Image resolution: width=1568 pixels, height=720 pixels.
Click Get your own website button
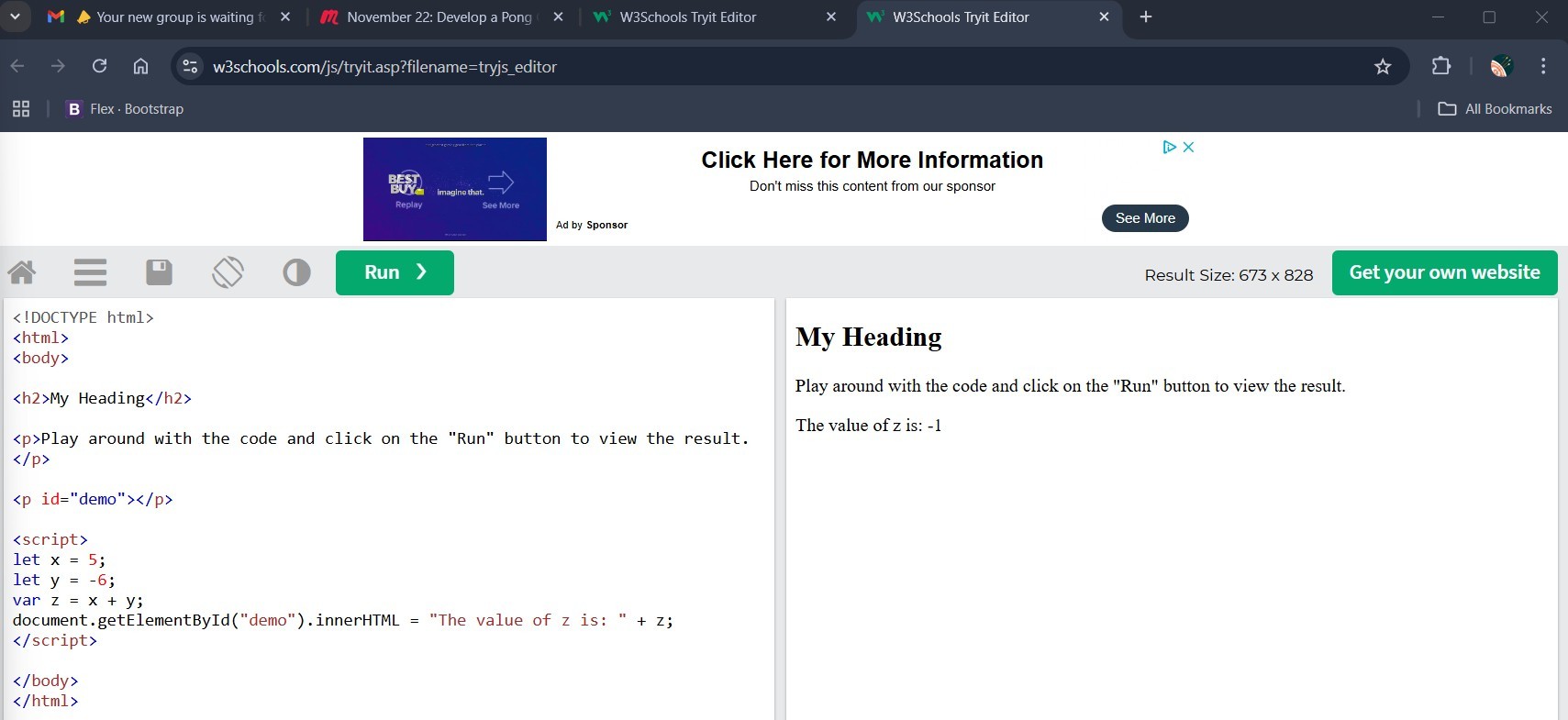pyautogui.click(x=1444, y=272)
